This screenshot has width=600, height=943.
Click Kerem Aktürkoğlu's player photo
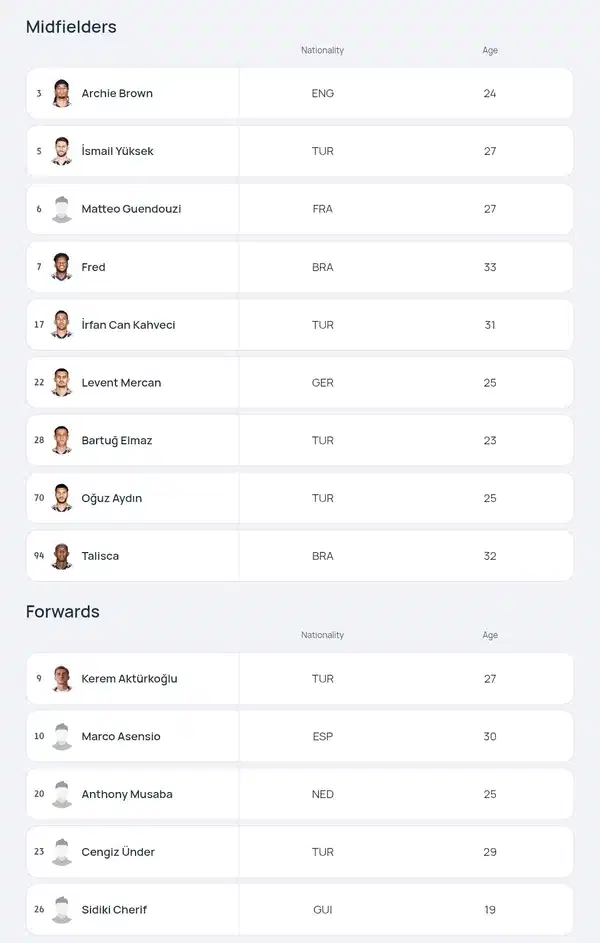click(62, 678)
